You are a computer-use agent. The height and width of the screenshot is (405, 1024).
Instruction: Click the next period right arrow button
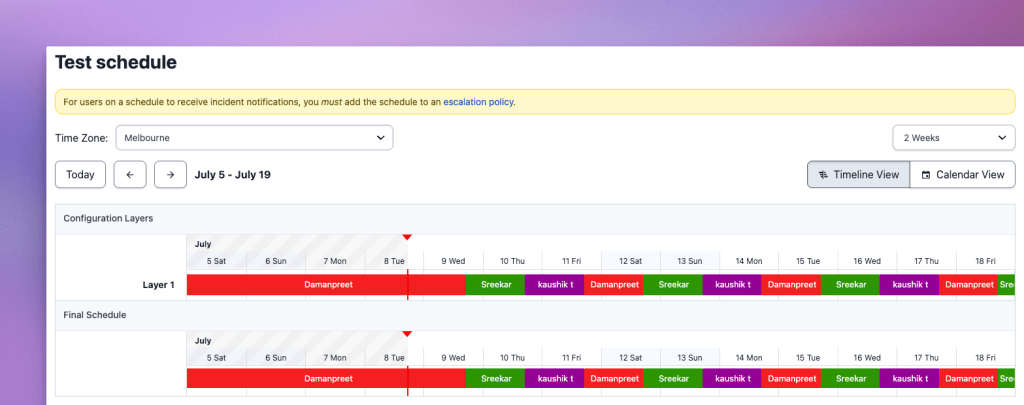[170, 174]
